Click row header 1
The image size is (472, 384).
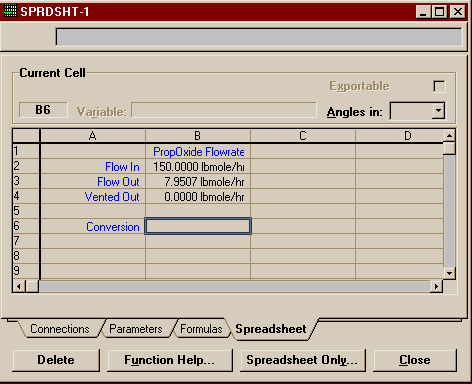coord(26,151)
